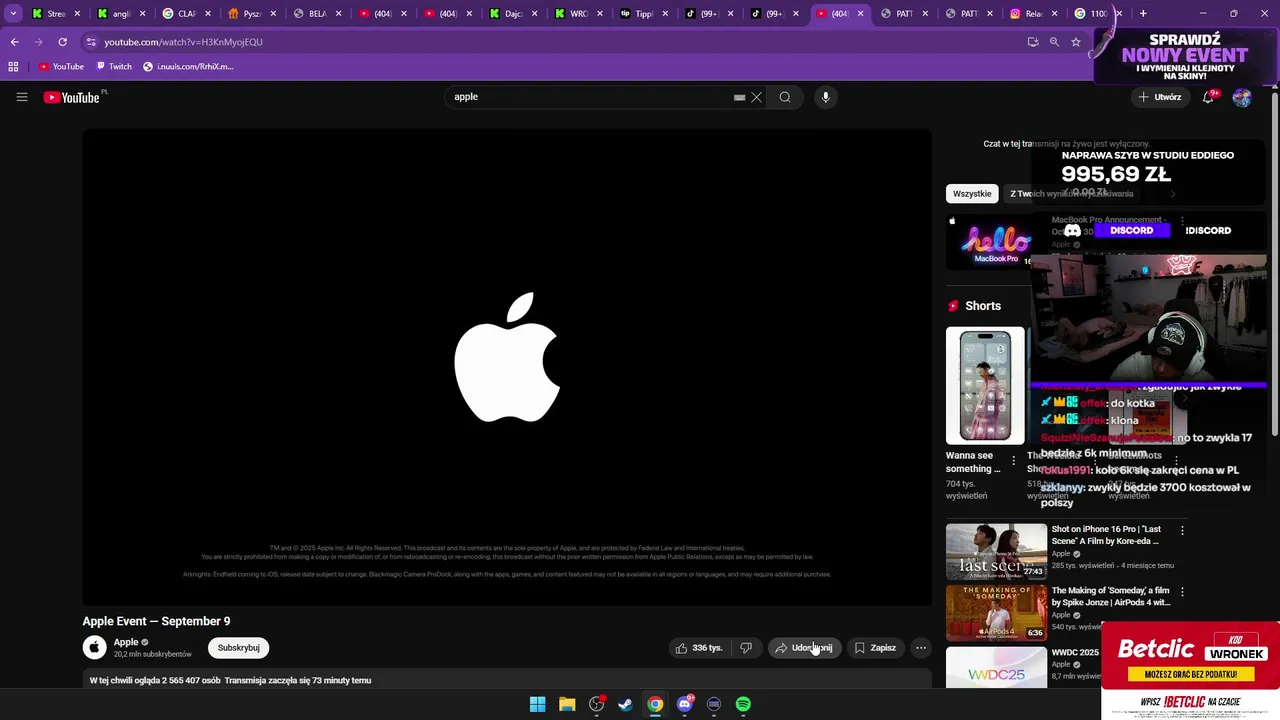Open options for 'Wanna see something' short

coord(1013,461)
